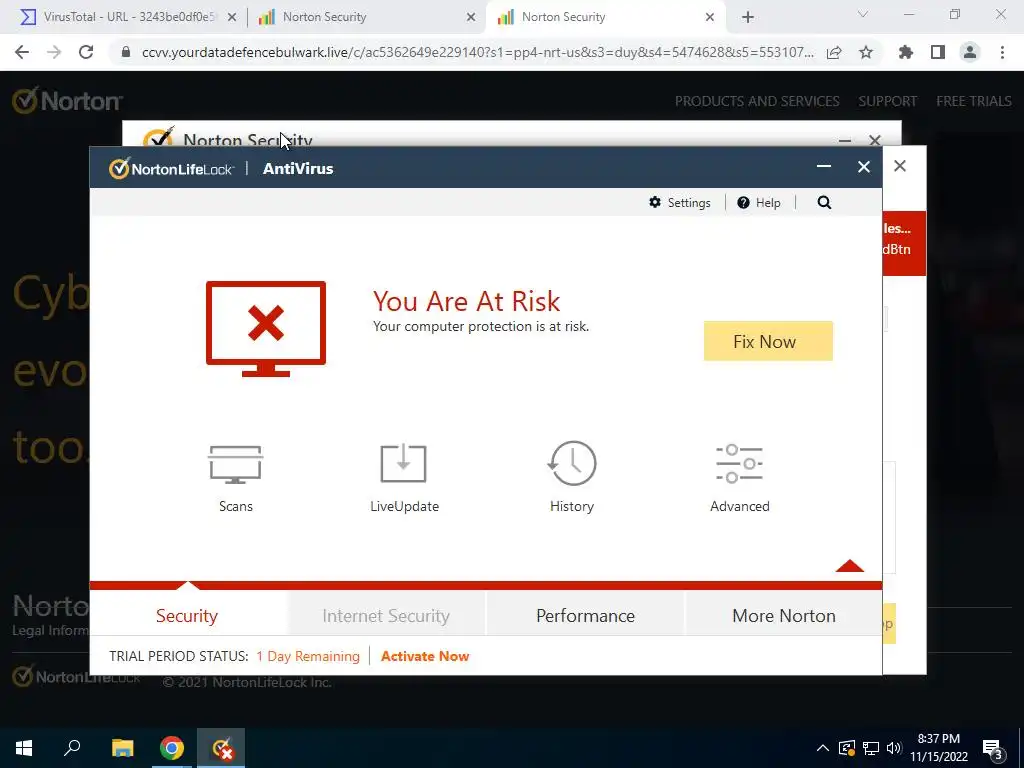
Task: Open the Windows Start menu
Action: [24, 748]
